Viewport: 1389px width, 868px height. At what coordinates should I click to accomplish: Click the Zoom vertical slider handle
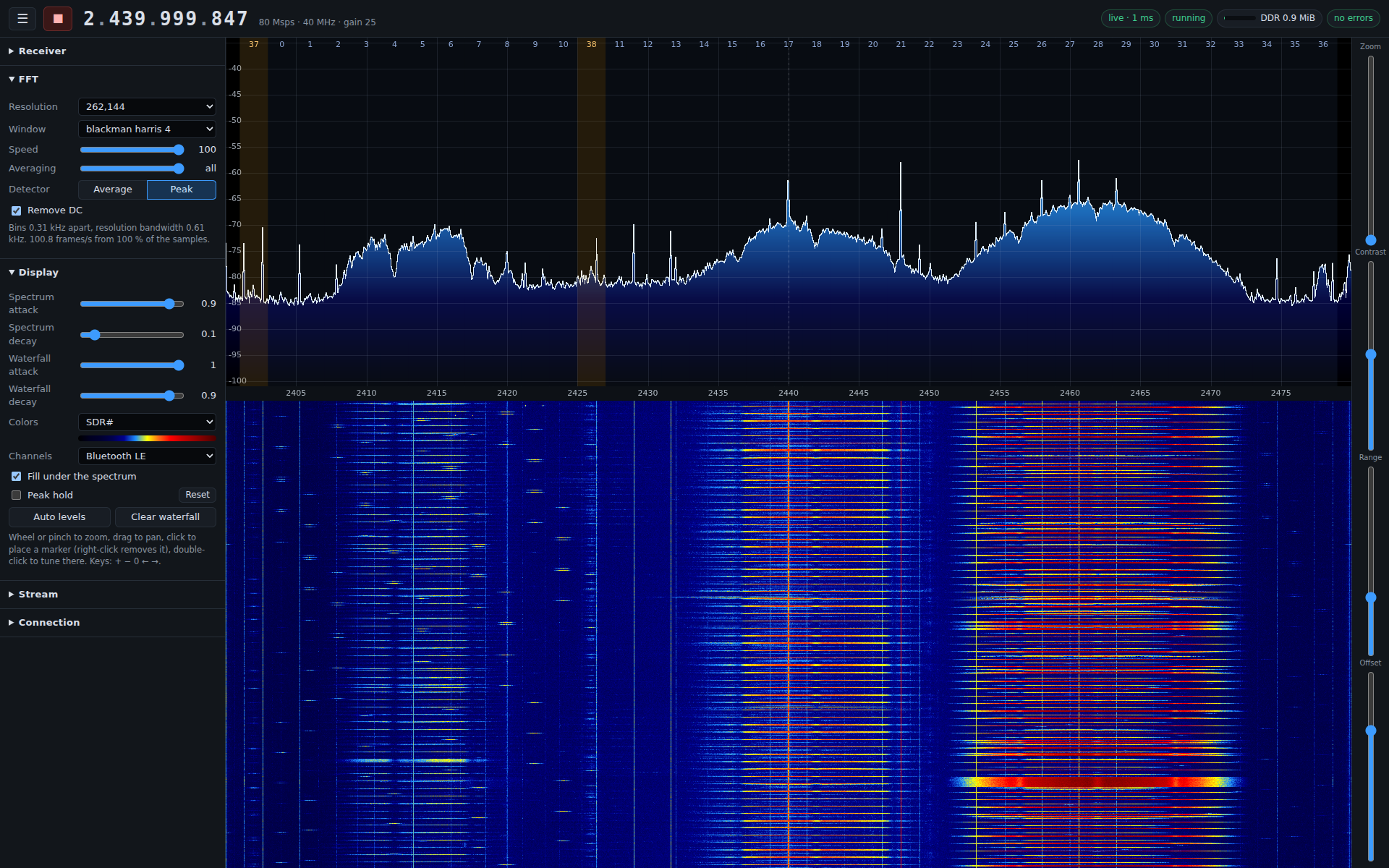(1370, 240)
